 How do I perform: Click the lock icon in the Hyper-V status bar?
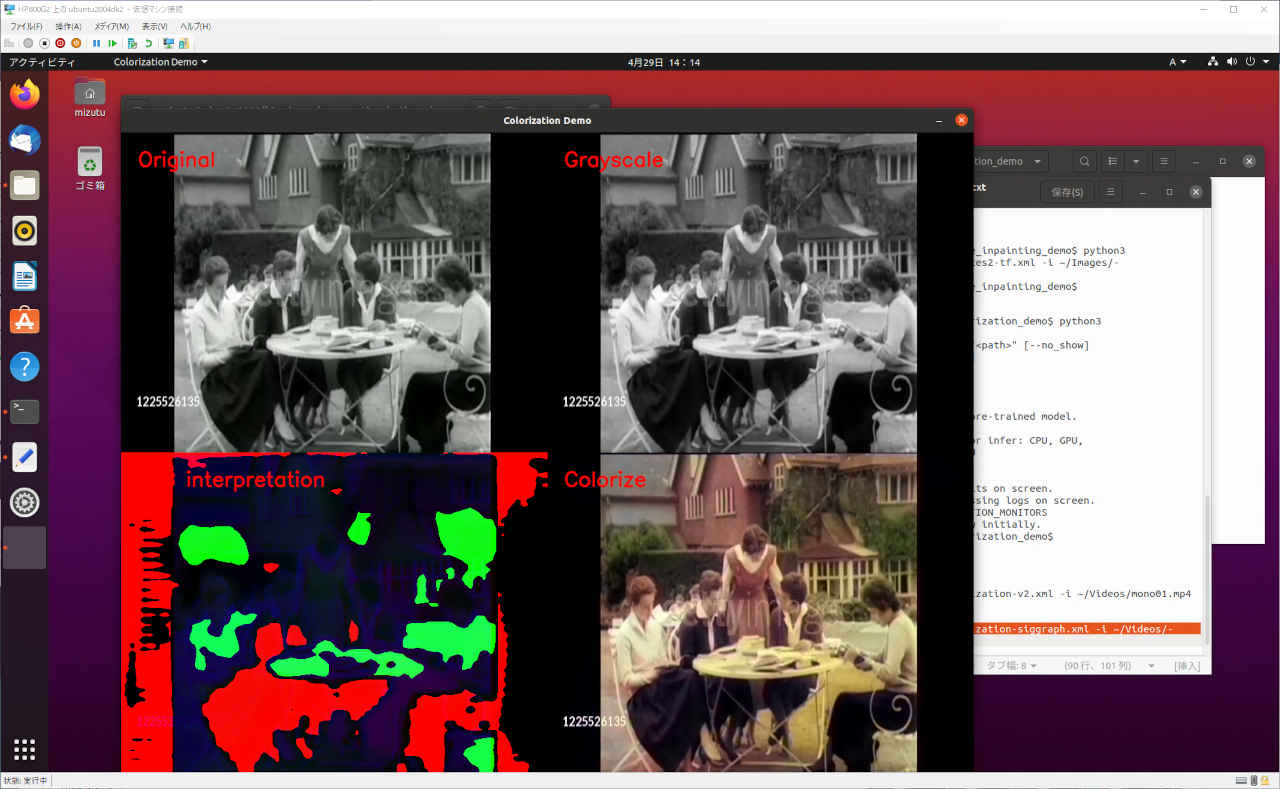[1265, 780]
